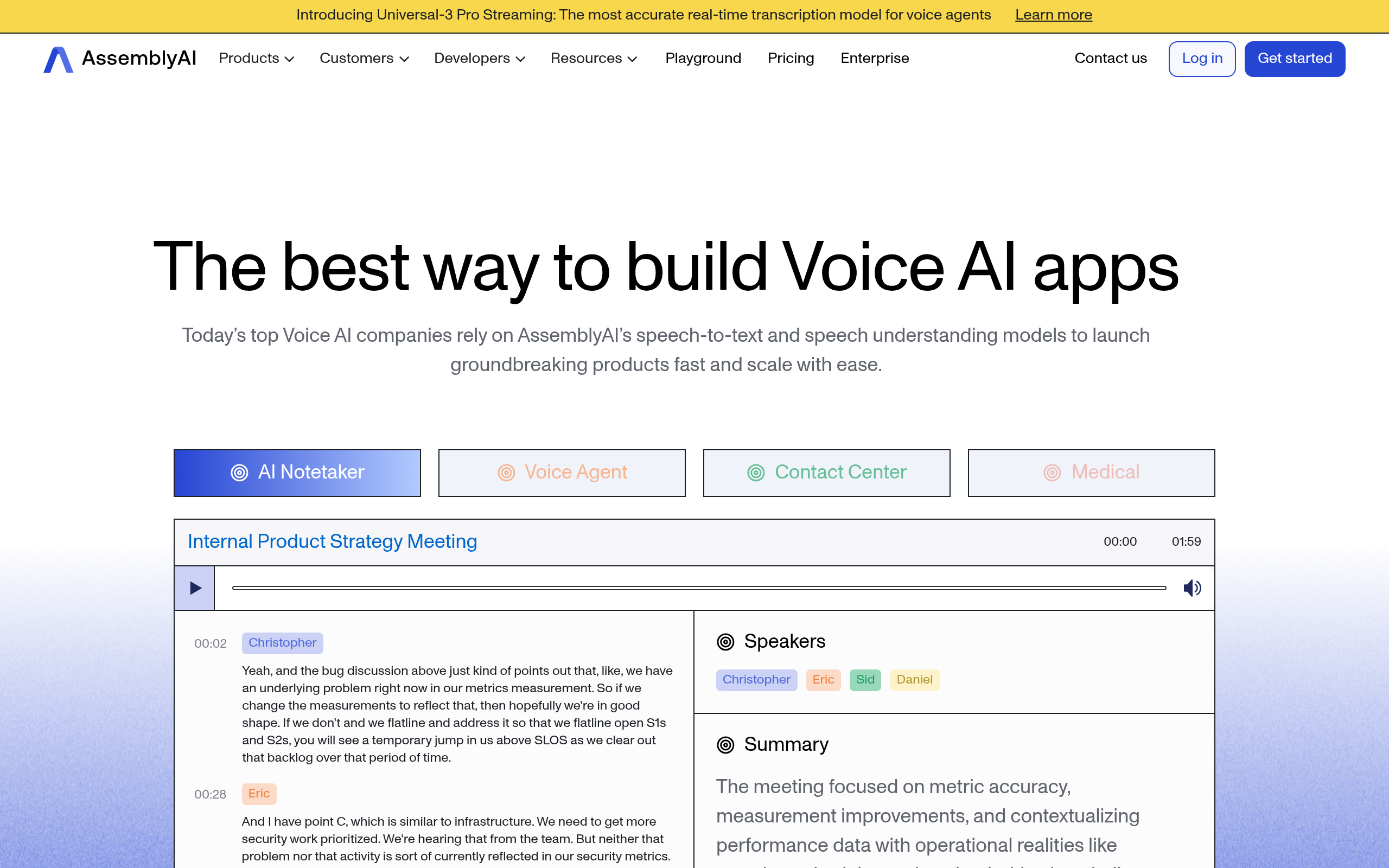Click the target icon beside Voice Agent
The image size is (1389, 868).
pyautogui.click(x=506, y=472)
